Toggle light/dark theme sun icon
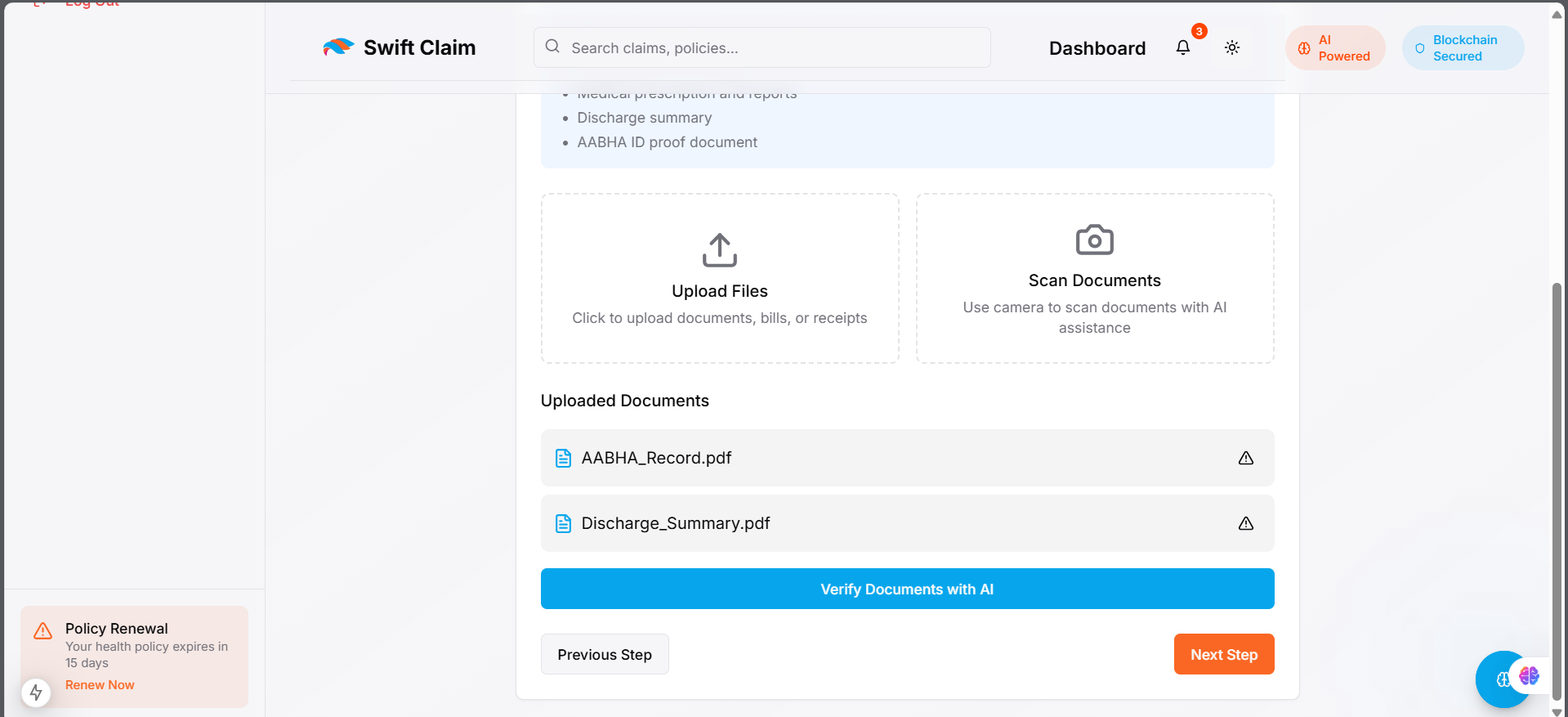 tap(1232, 48)
